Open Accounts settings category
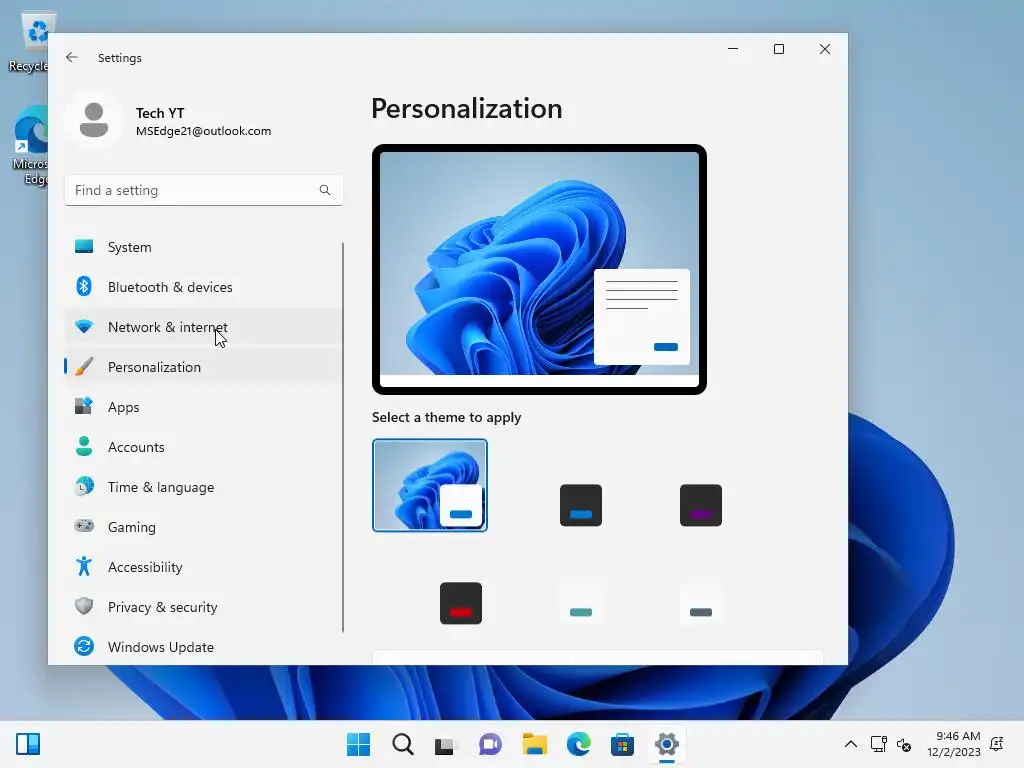1024x768 pixels. (x=204, y=447)
